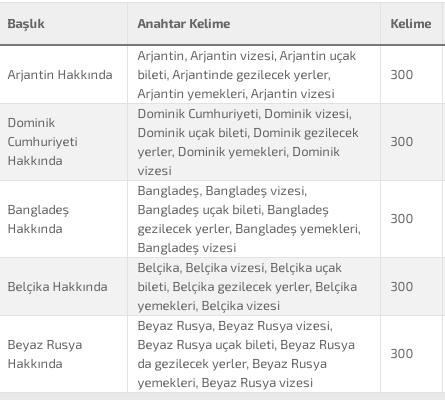Click the Dominik Cumhuriyeti keywords cell
The image size is (445, 400).
(254, 142)
